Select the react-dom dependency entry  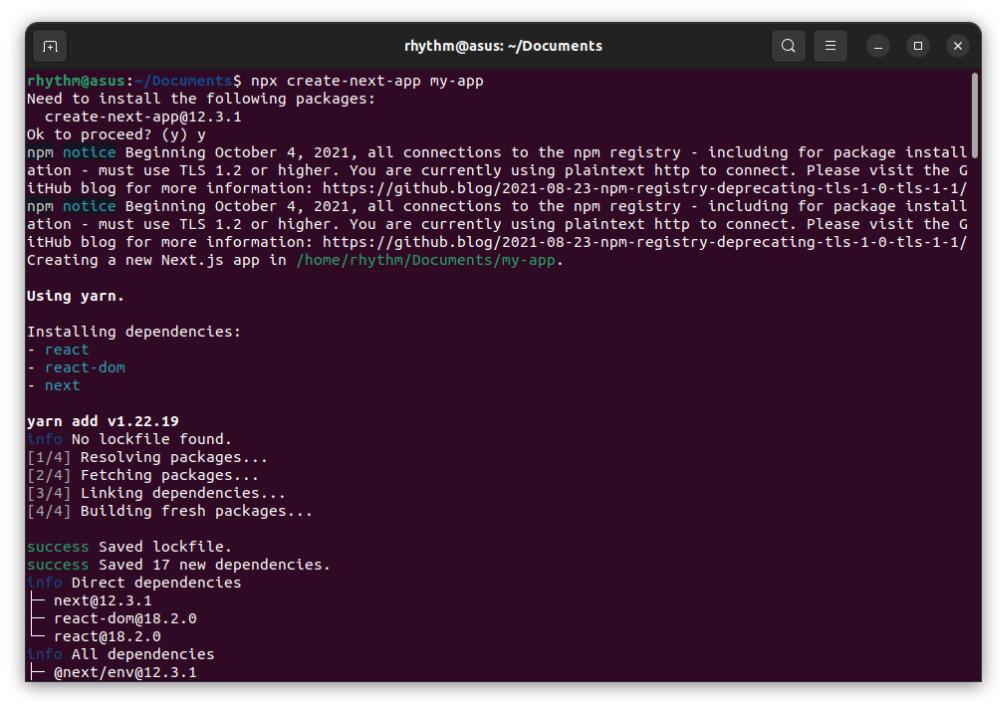click(x=80, y=367)
